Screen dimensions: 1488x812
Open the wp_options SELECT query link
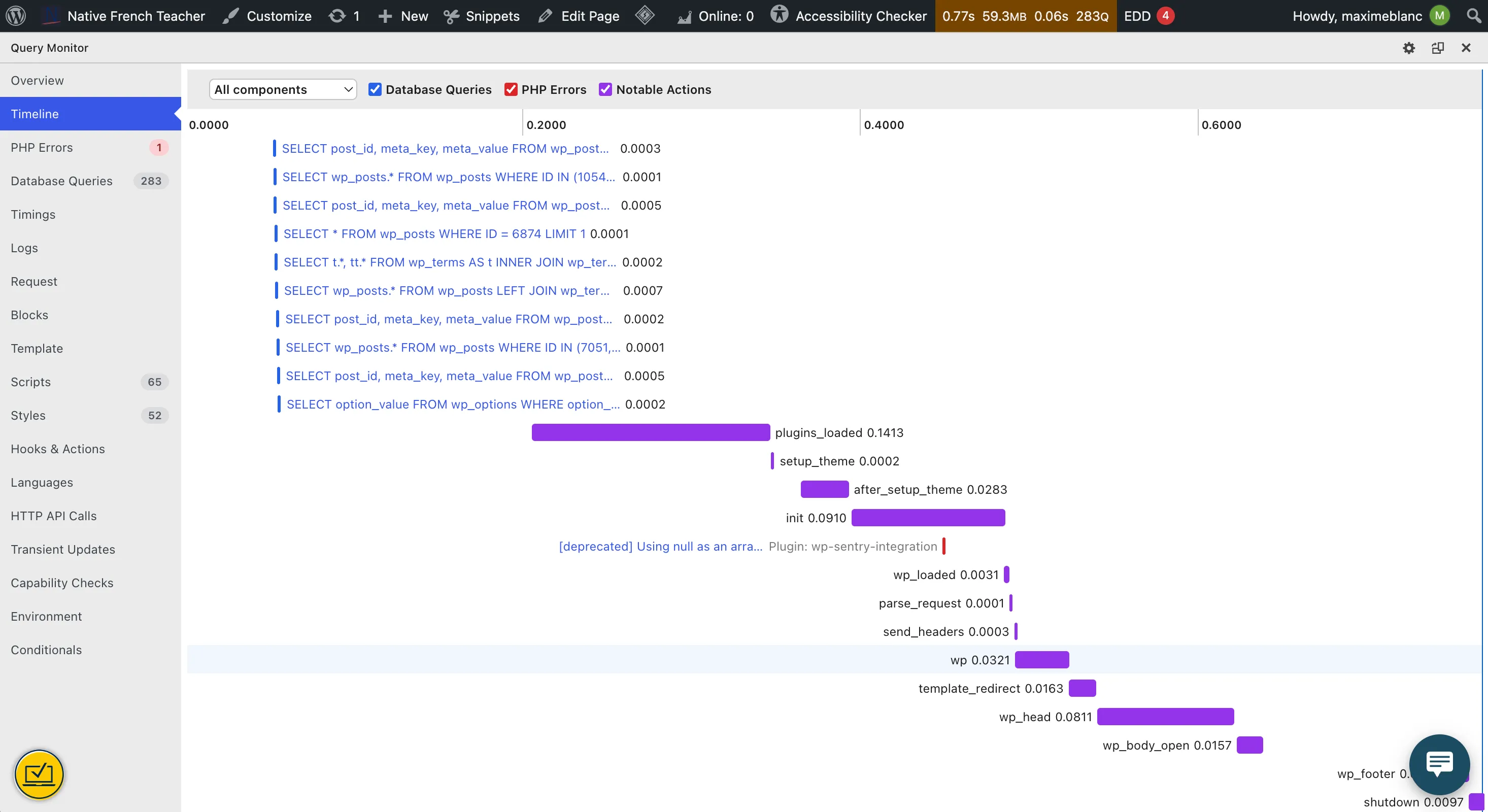tap(453, 404)
